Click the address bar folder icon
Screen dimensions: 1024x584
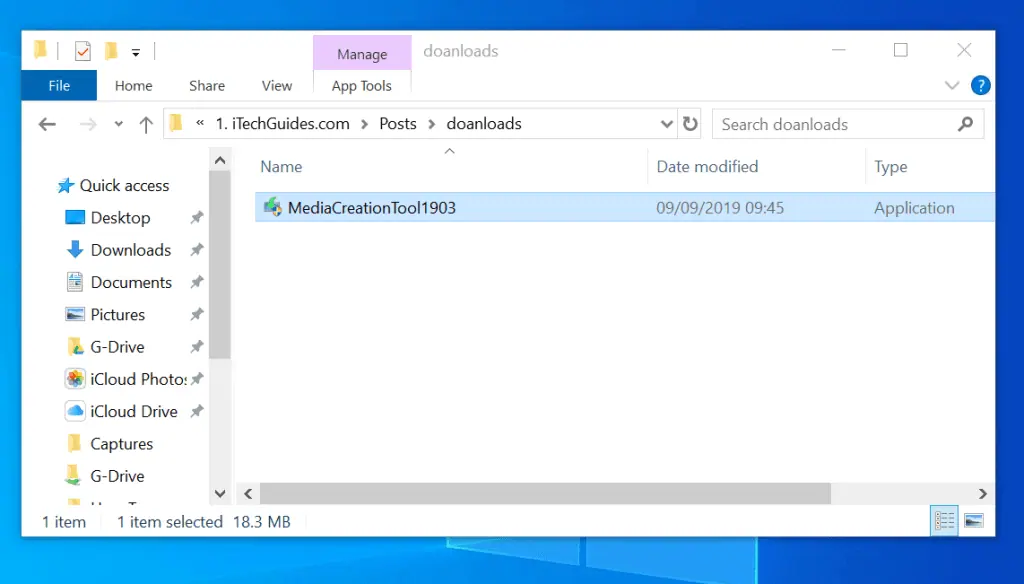tap(176, 123)
